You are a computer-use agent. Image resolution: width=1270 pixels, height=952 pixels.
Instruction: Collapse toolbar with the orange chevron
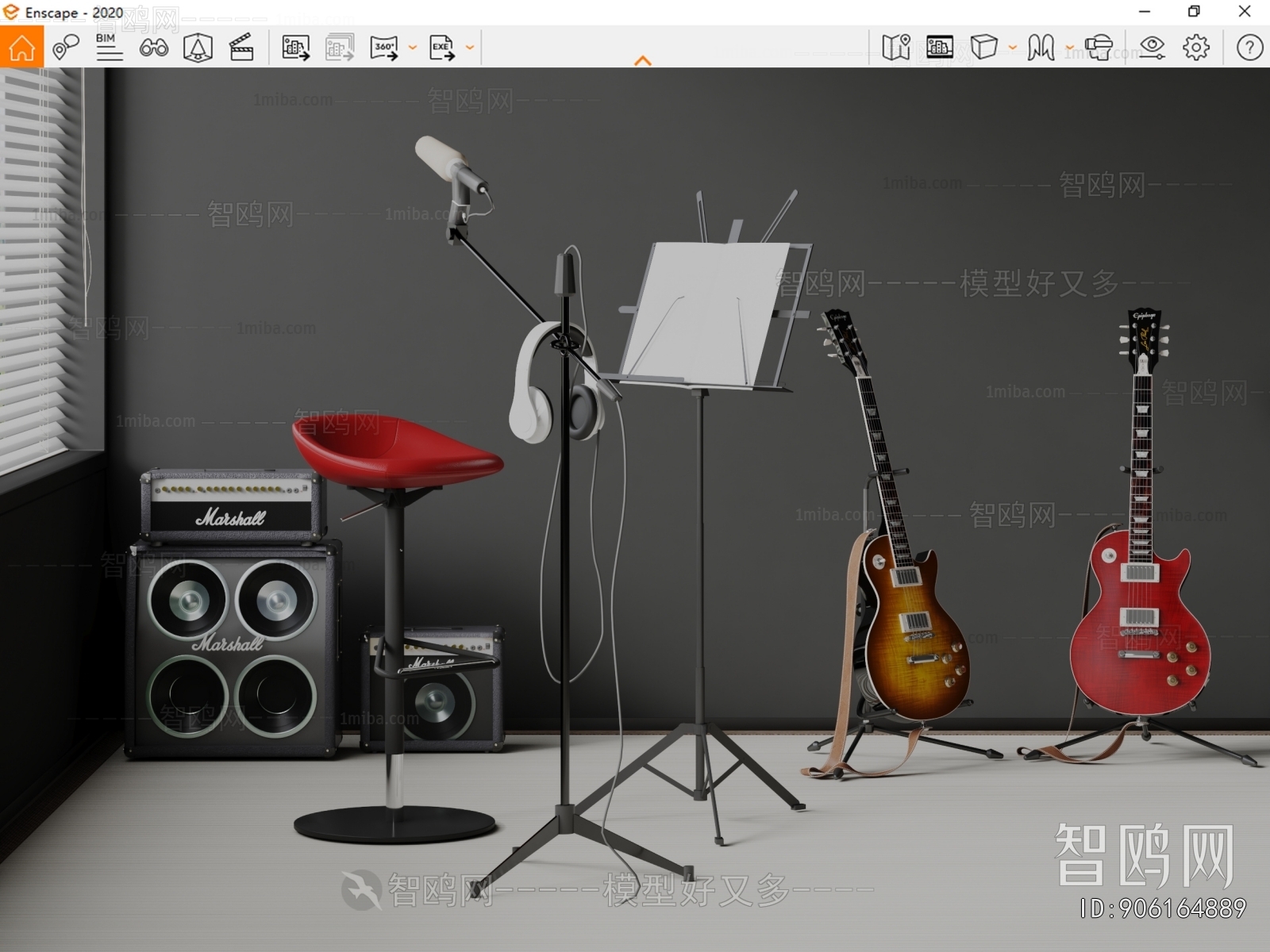[643, 61]
